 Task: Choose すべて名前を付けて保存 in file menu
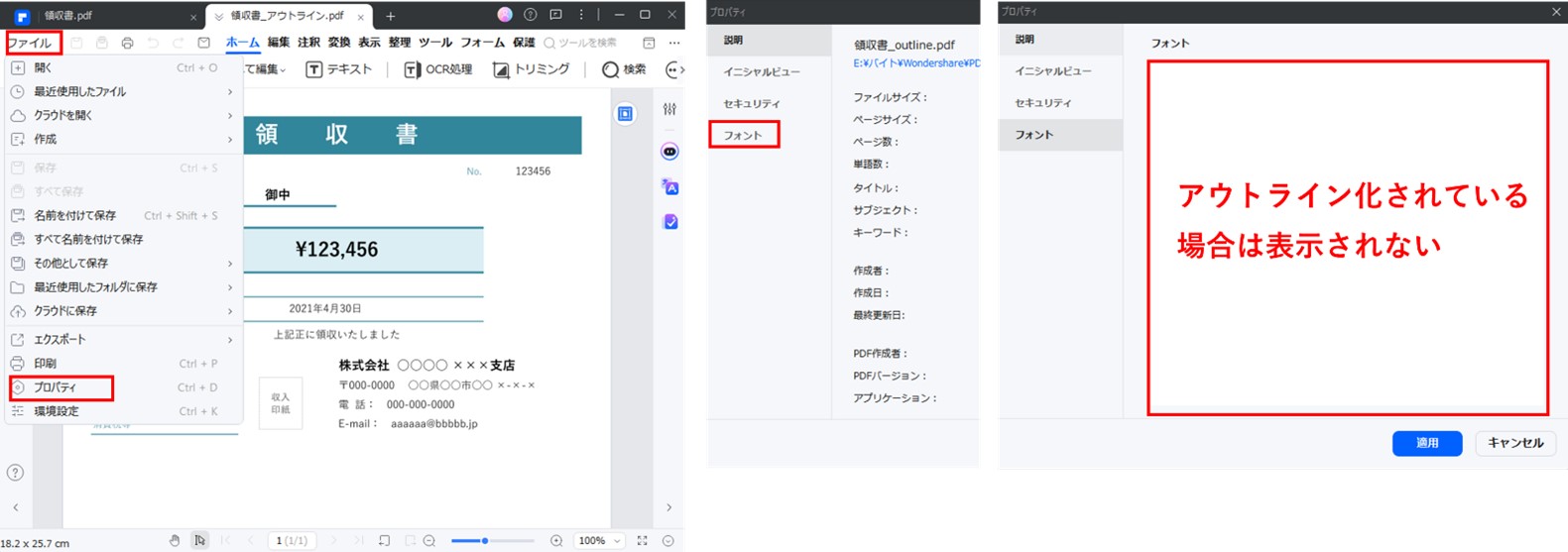pos(124,239)
